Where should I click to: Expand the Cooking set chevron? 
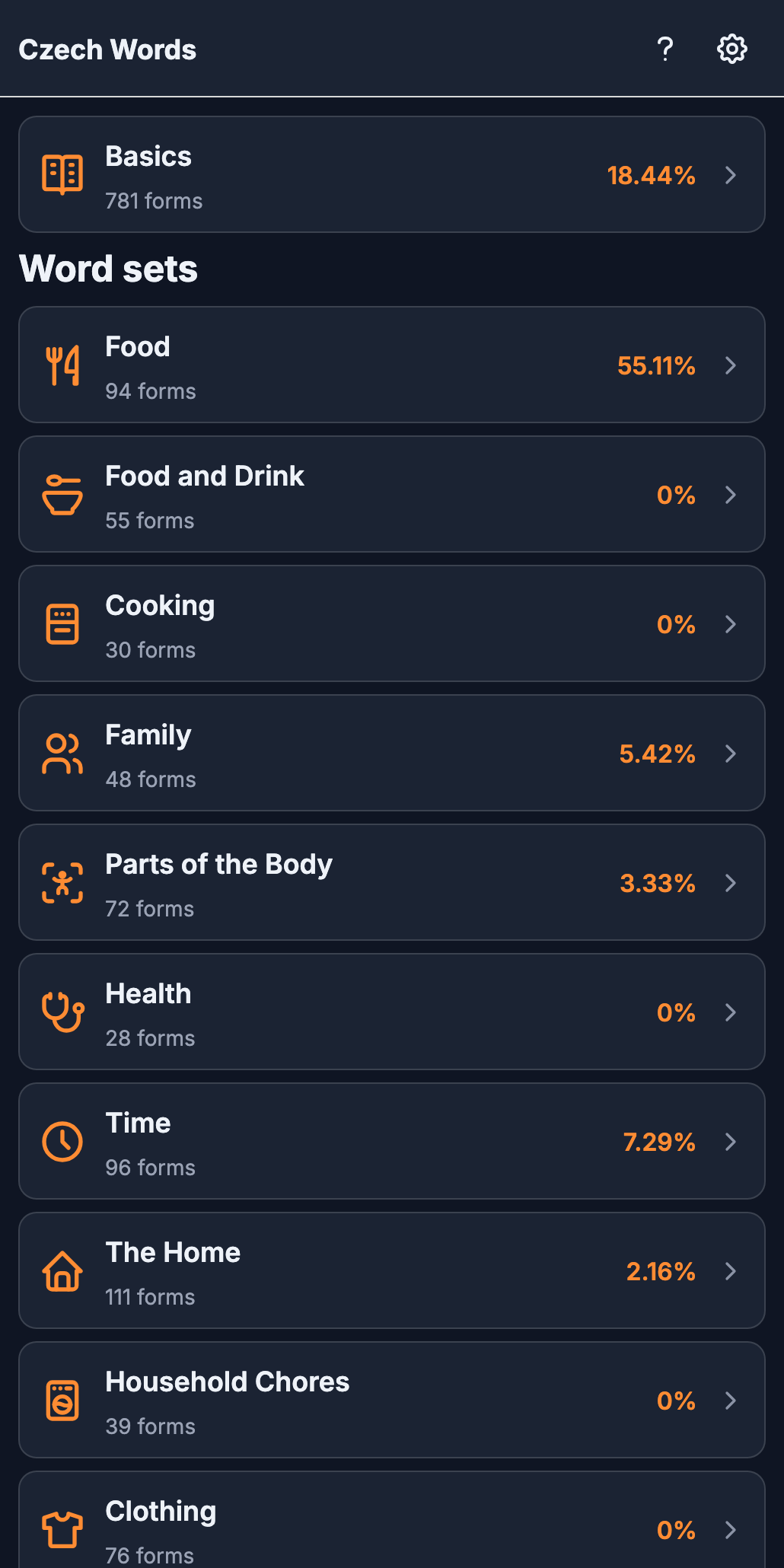pyautogui.click(x=731, y=624)
